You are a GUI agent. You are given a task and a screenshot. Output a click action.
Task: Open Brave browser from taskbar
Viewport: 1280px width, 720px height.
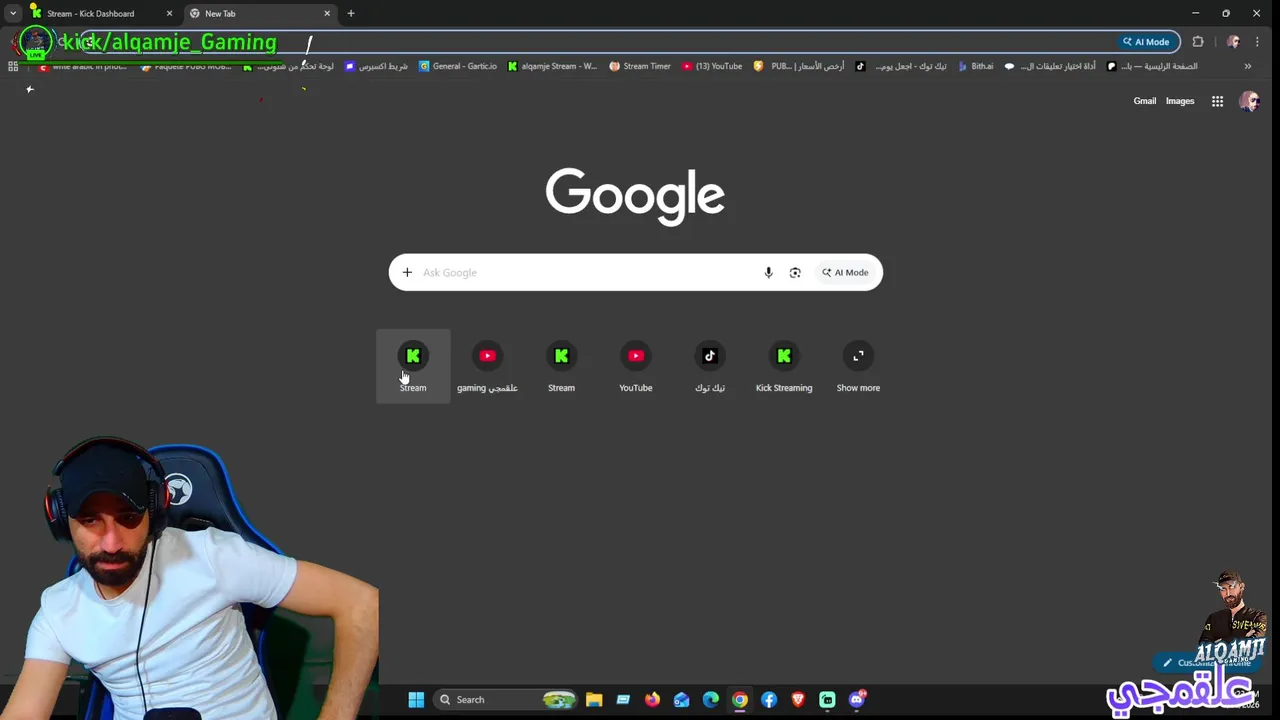tap(798, 700)
